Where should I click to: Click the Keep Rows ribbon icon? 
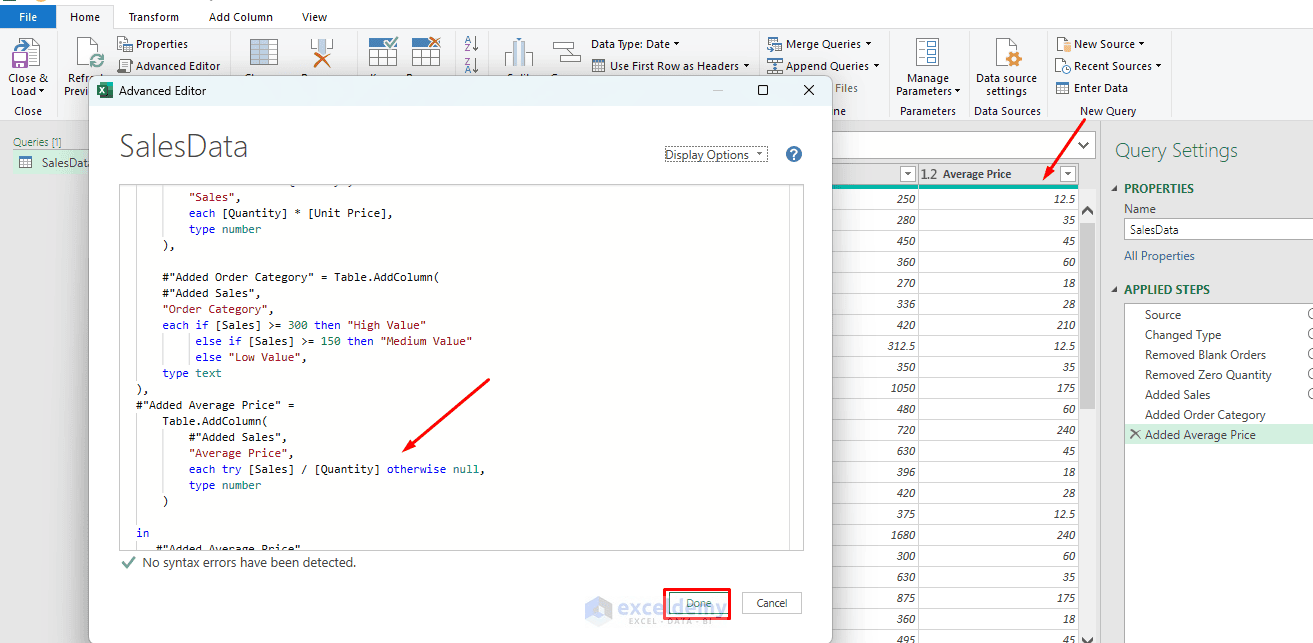tap(383, 52)
